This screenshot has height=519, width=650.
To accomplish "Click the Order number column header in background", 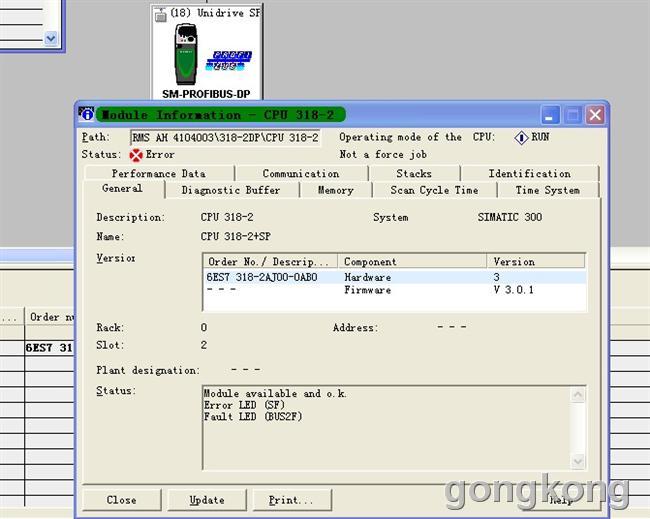I will click(50, 317).
